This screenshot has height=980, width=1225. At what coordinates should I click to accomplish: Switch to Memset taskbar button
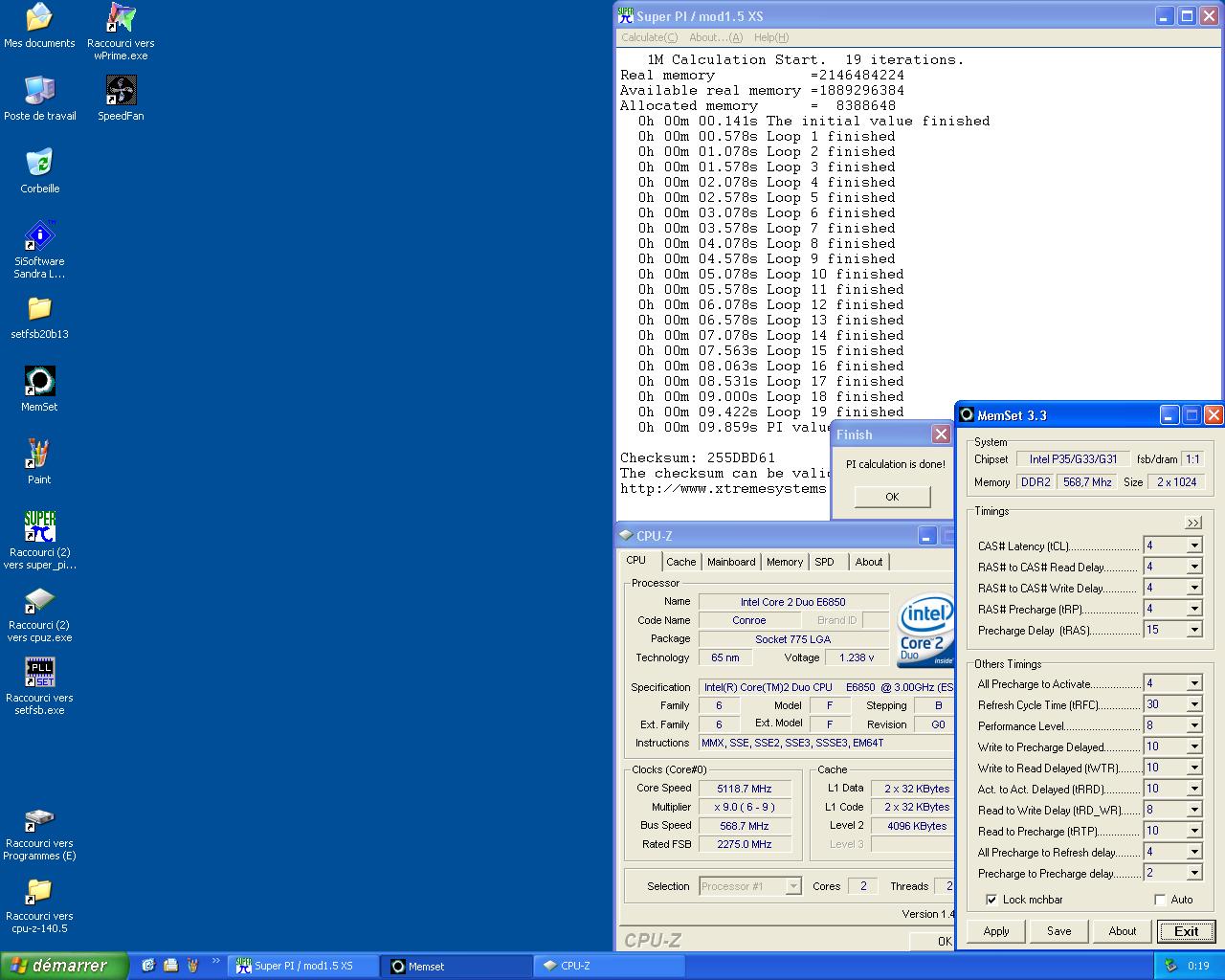tap(457, 966)
